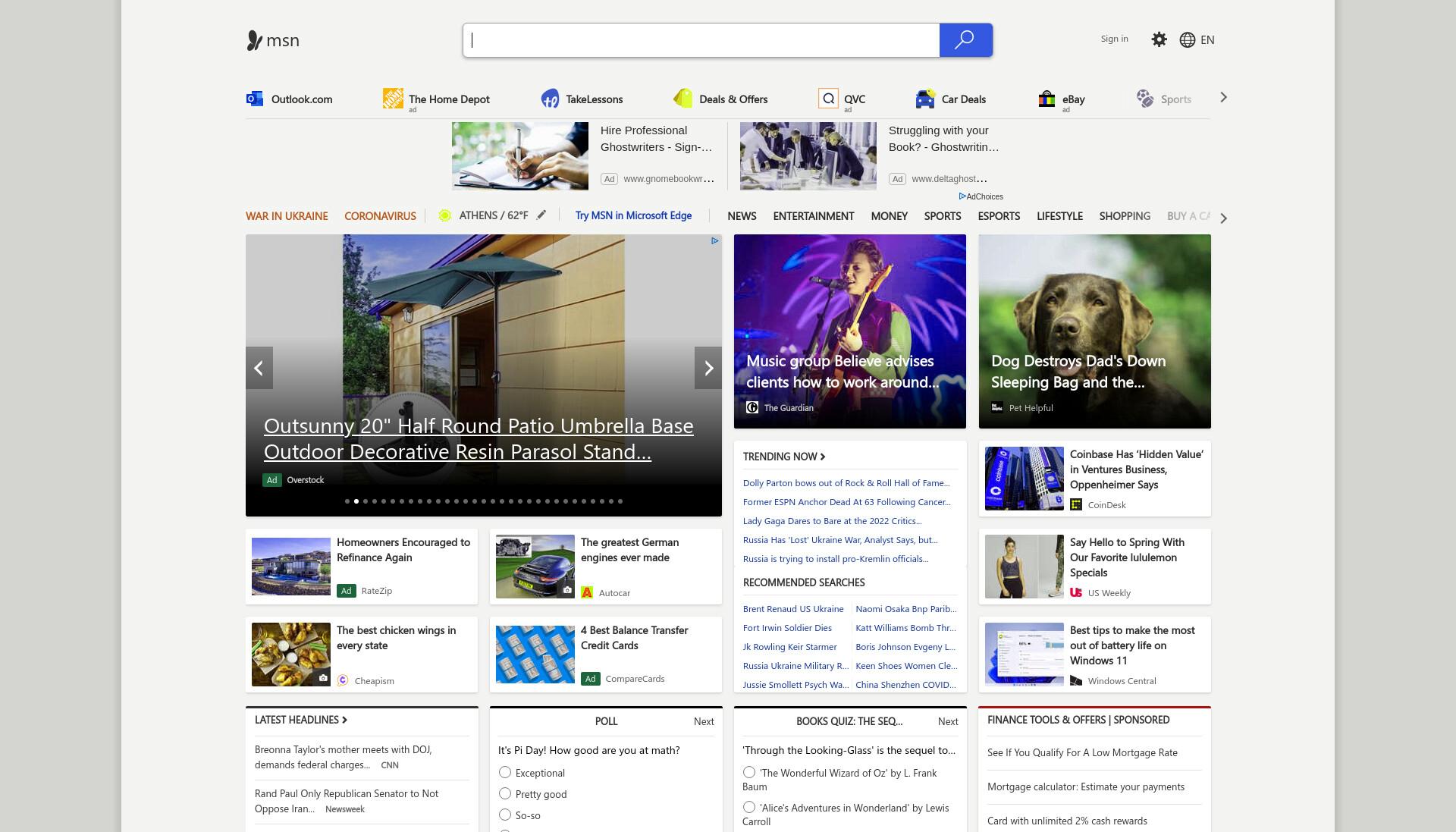Click the Pet Helpful source icon

coord(997,407)
